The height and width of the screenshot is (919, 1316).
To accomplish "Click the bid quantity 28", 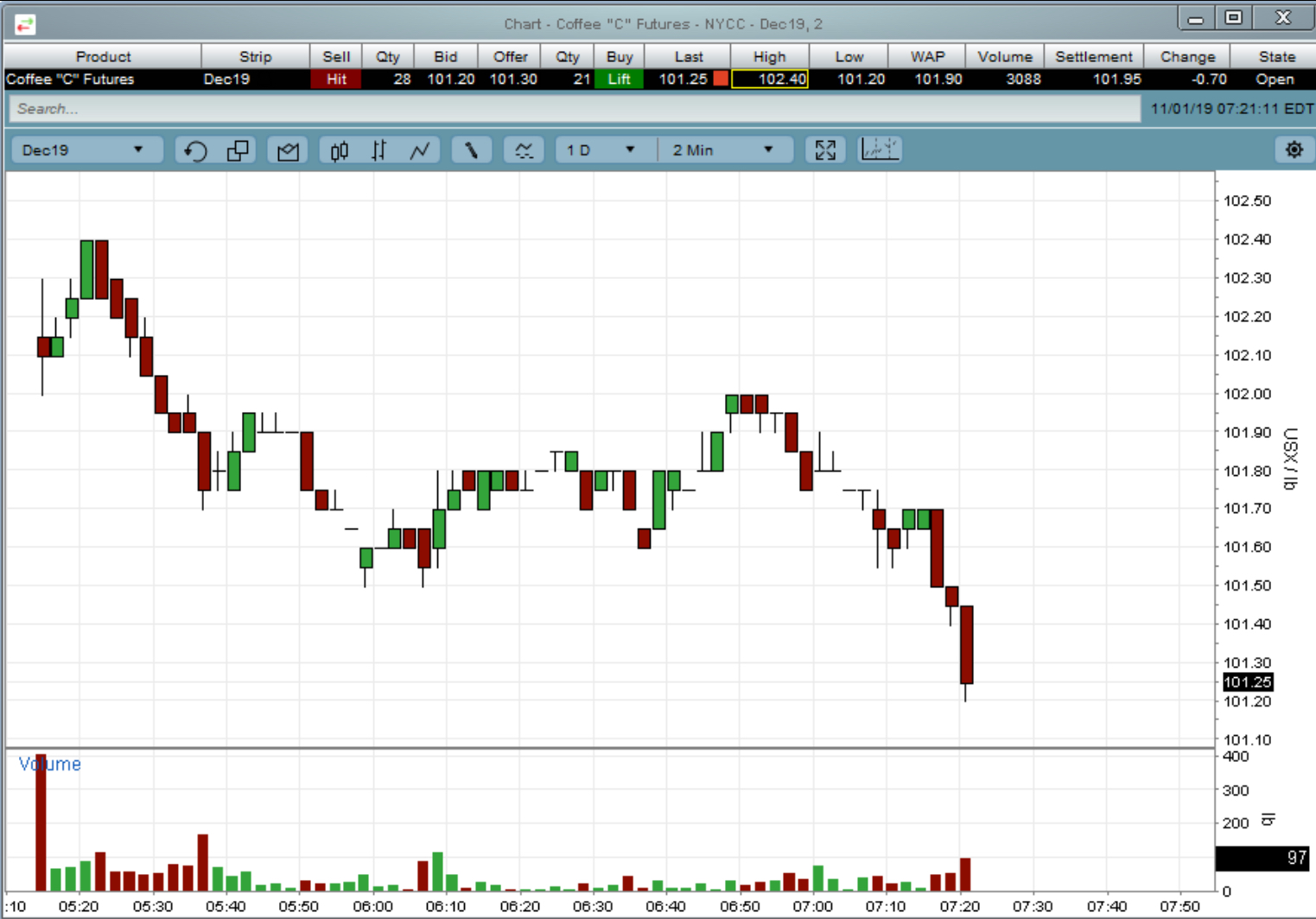I will click(401, 79).
